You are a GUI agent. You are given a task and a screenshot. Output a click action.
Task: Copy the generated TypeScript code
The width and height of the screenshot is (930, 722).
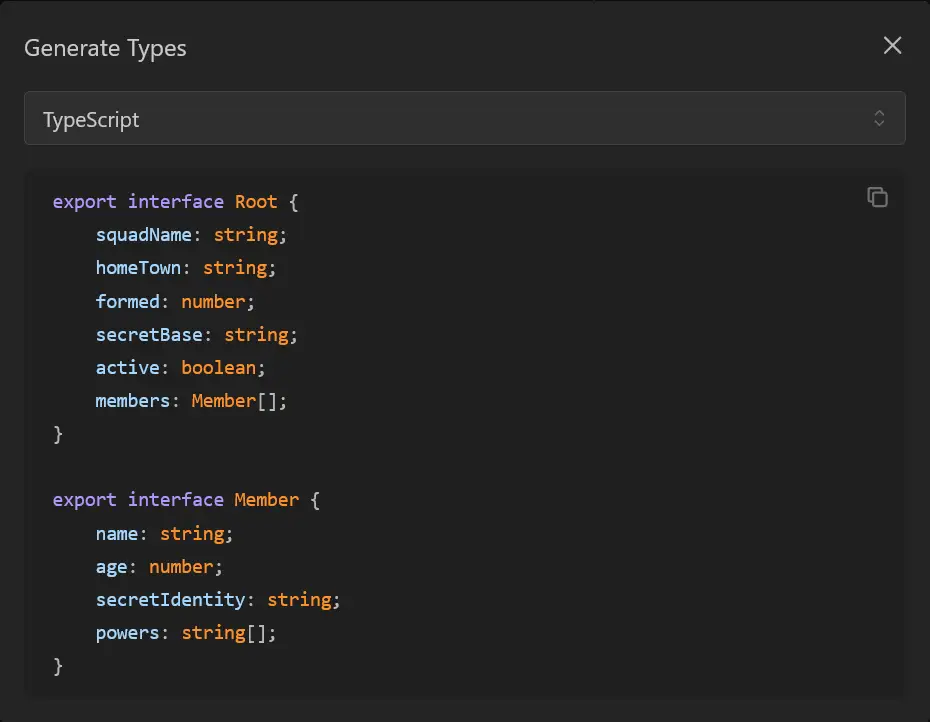877,197
